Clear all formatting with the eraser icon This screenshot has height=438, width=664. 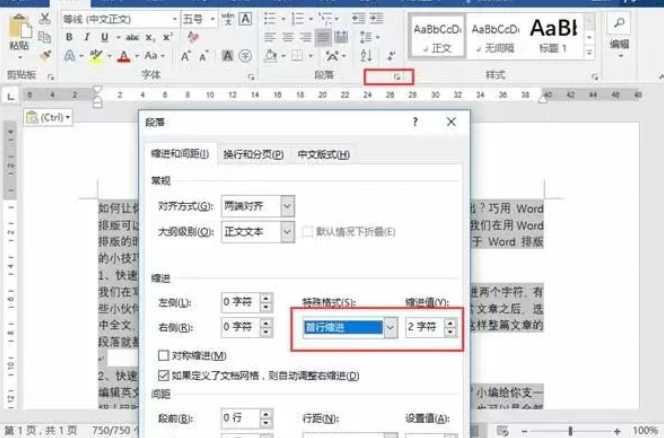pyautogui.click(x=193, y=37)
